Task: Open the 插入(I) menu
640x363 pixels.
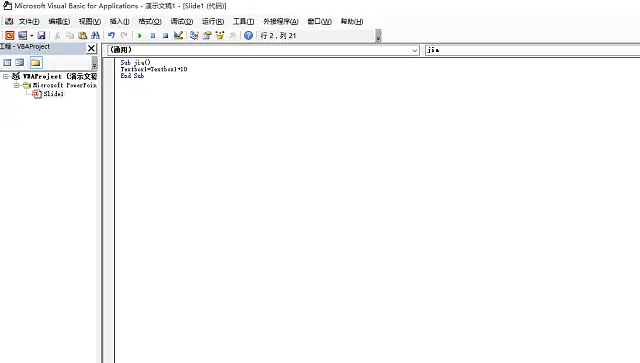Action: (119, 21)
